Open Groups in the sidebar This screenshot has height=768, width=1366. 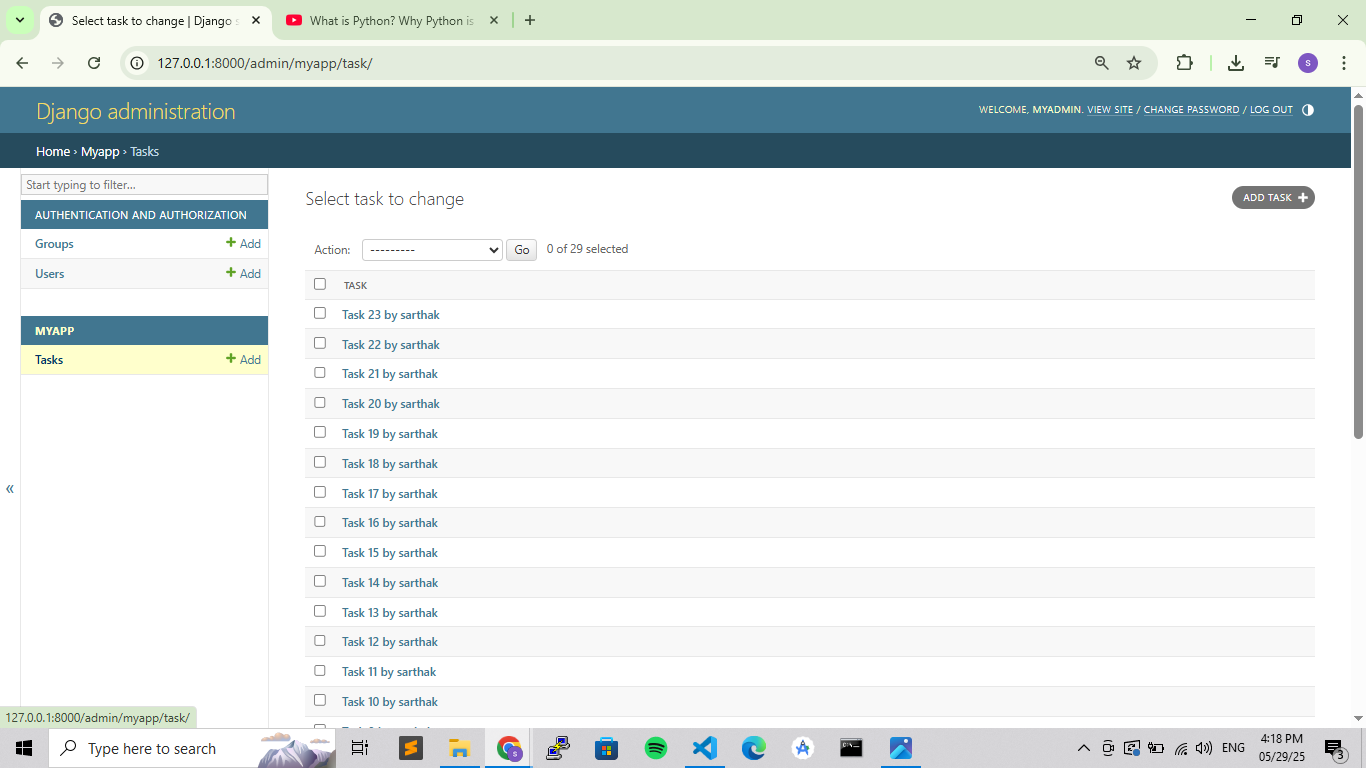(x=54, y=244)
